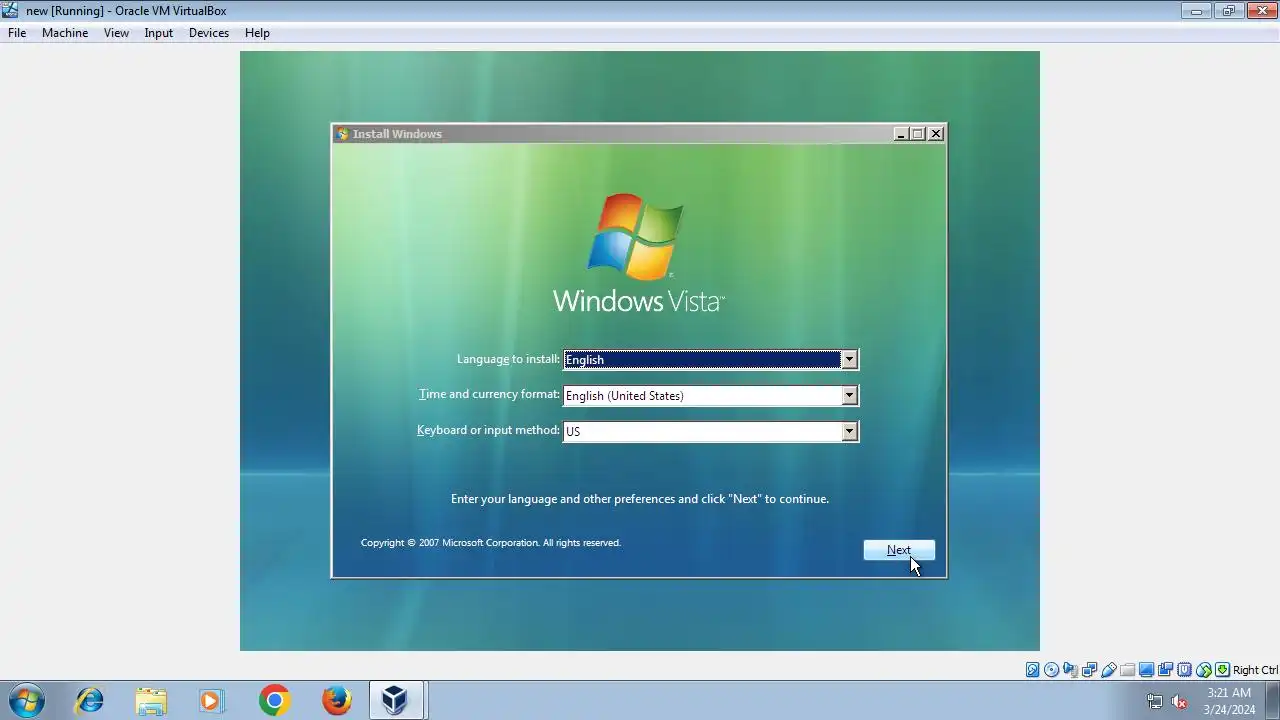This screenshot has width=1280, height=720.
Task: Click the VirtualBox window title icon
Action: (x=11, y=10)
